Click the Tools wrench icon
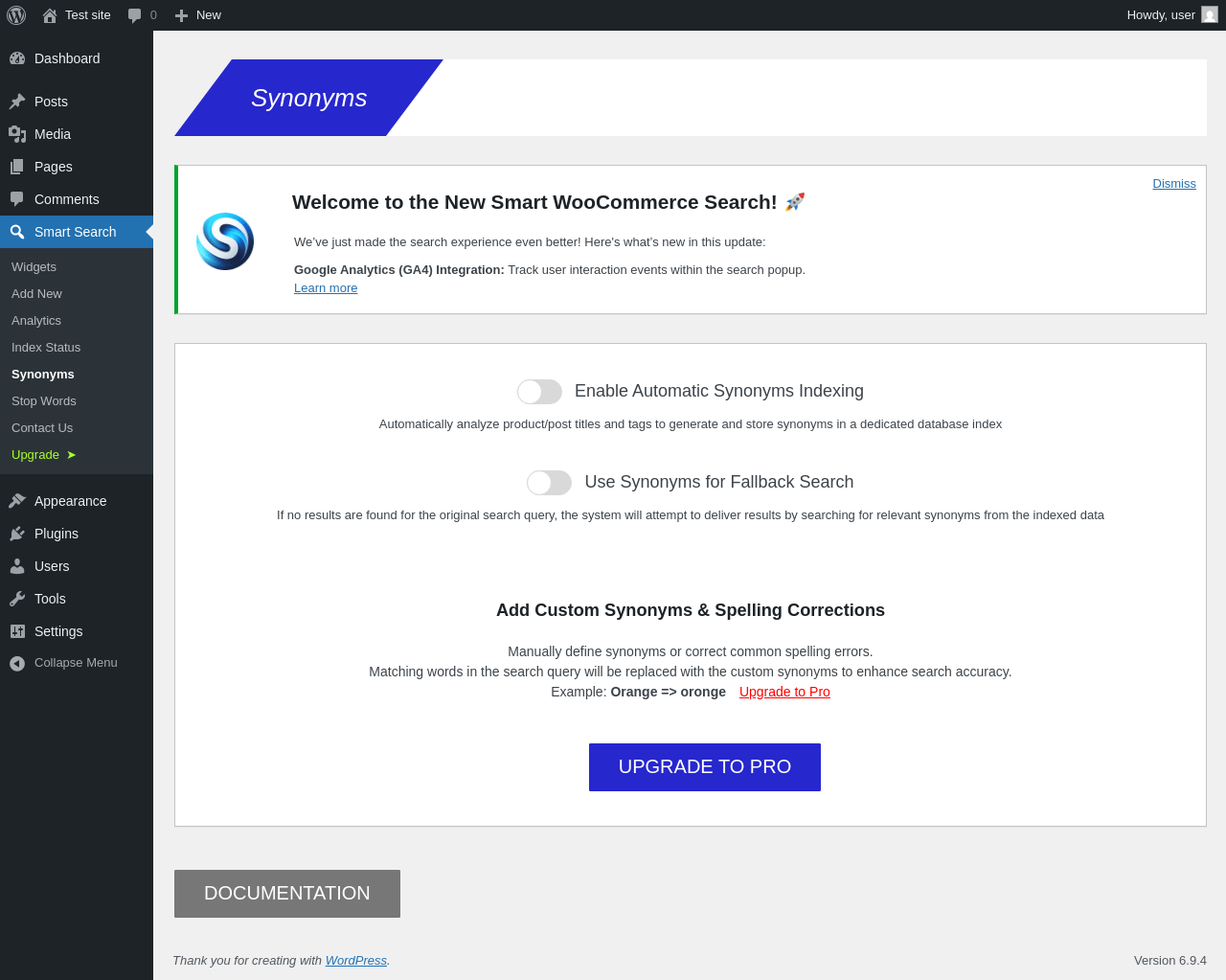 (x=17, y=599)
